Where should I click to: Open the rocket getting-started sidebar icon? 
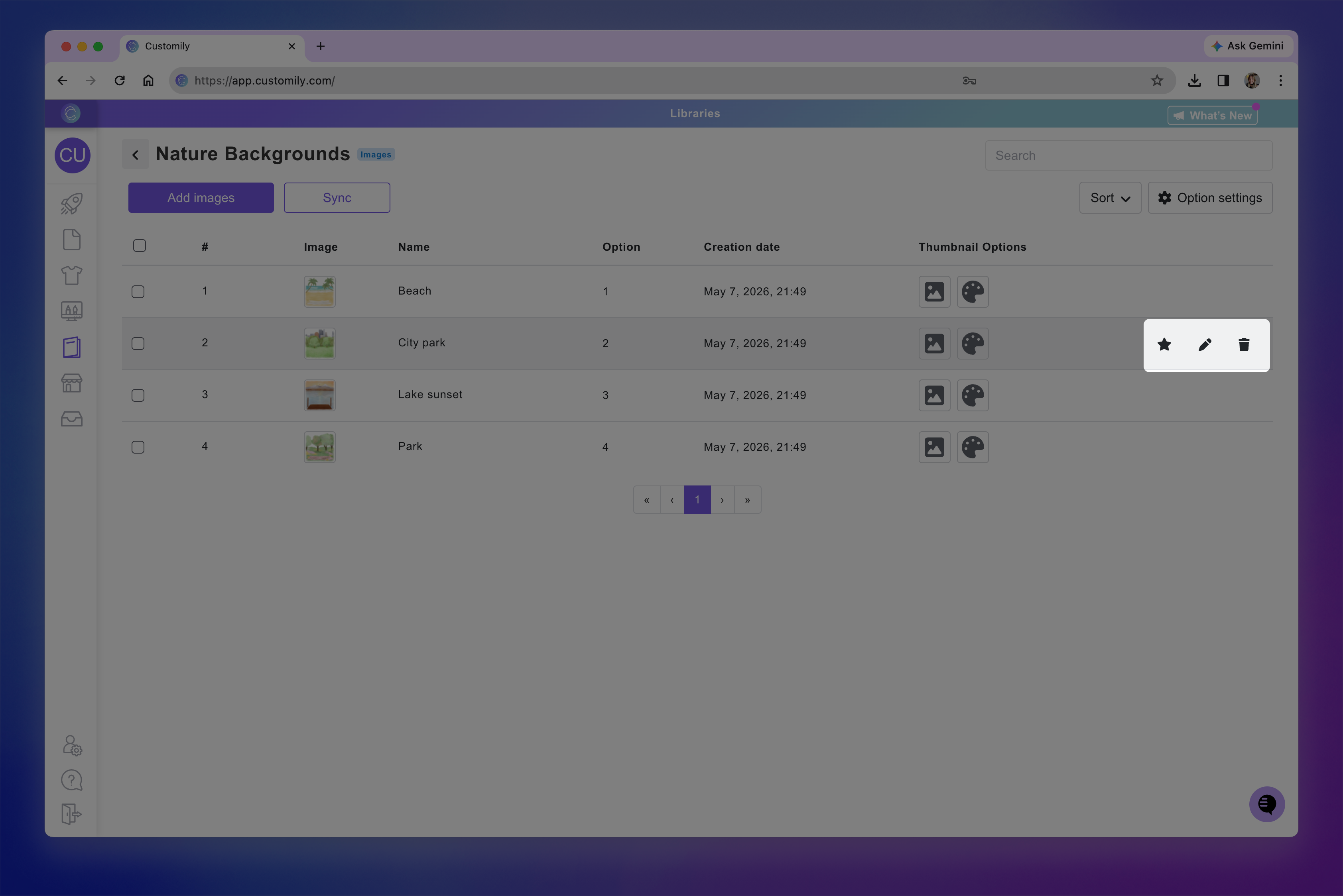(x=71, y=203)
